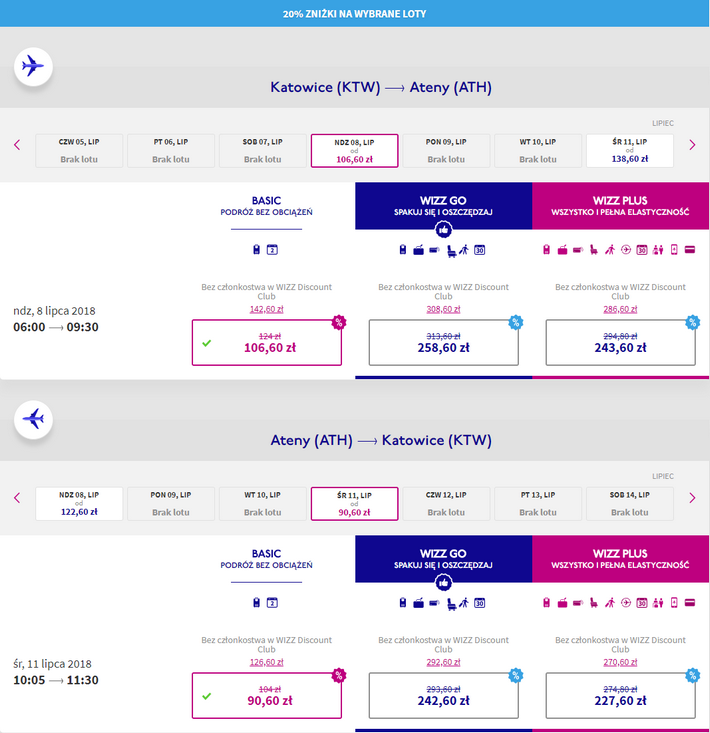Click blue % badge on 227,60 zł fare
This screenshot has width=710, height=733.
coord(693,675)
